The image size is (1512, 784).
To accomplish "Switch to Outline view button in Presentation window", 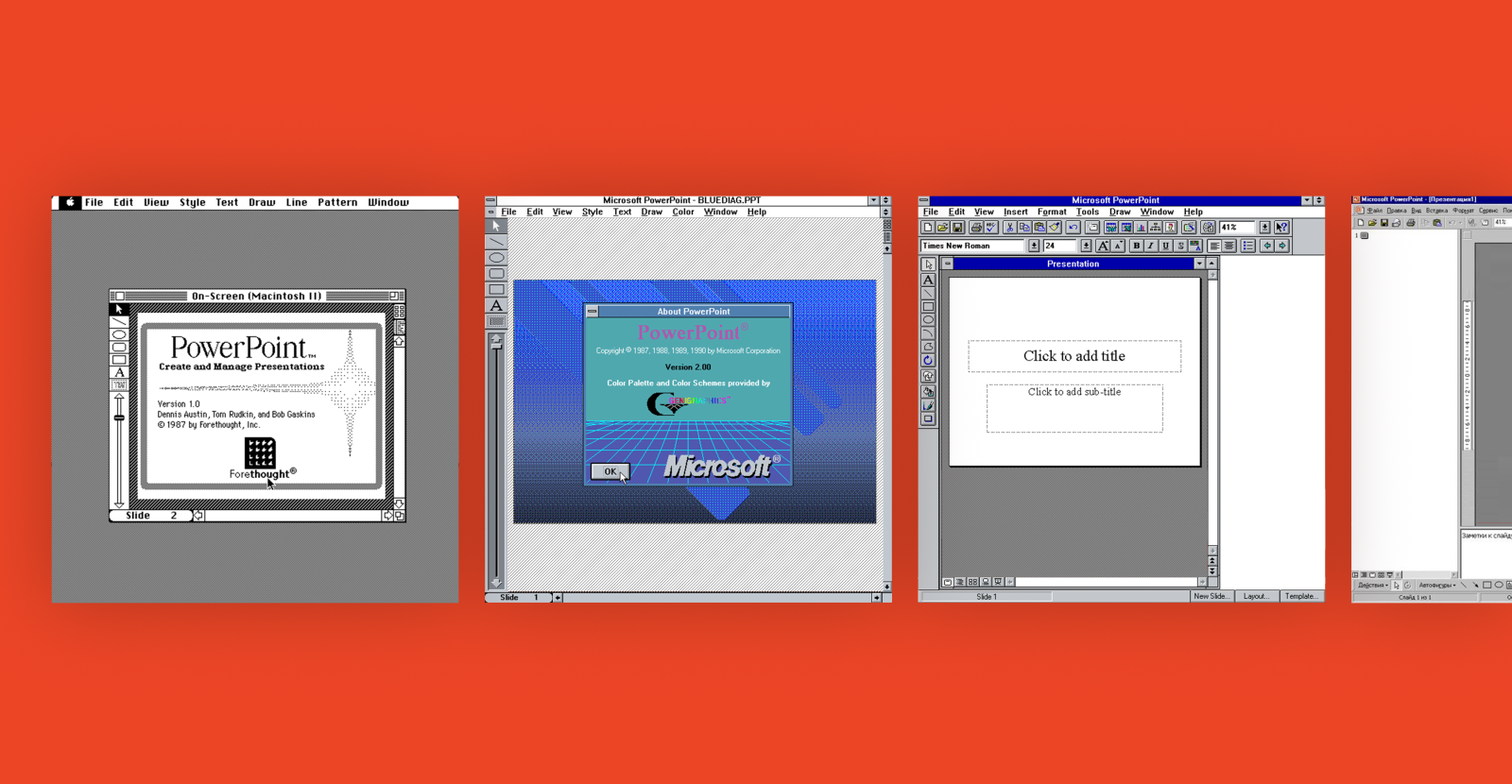I will click(x=959, y=582).
